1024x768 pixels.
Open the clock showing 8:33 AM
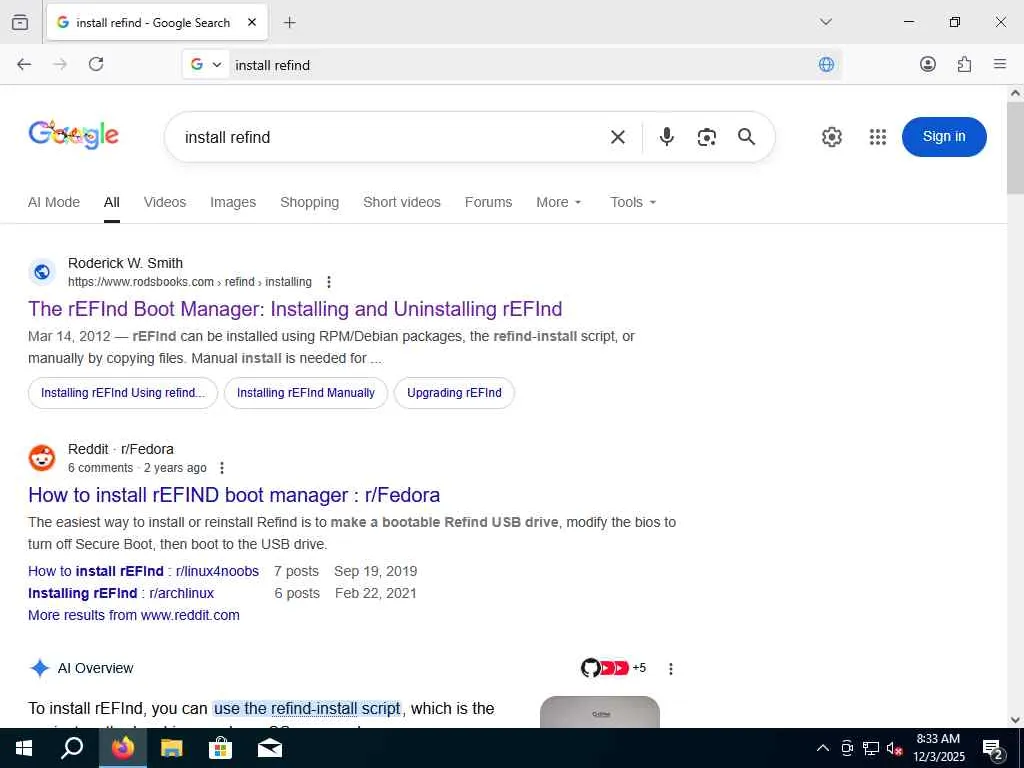938,748
